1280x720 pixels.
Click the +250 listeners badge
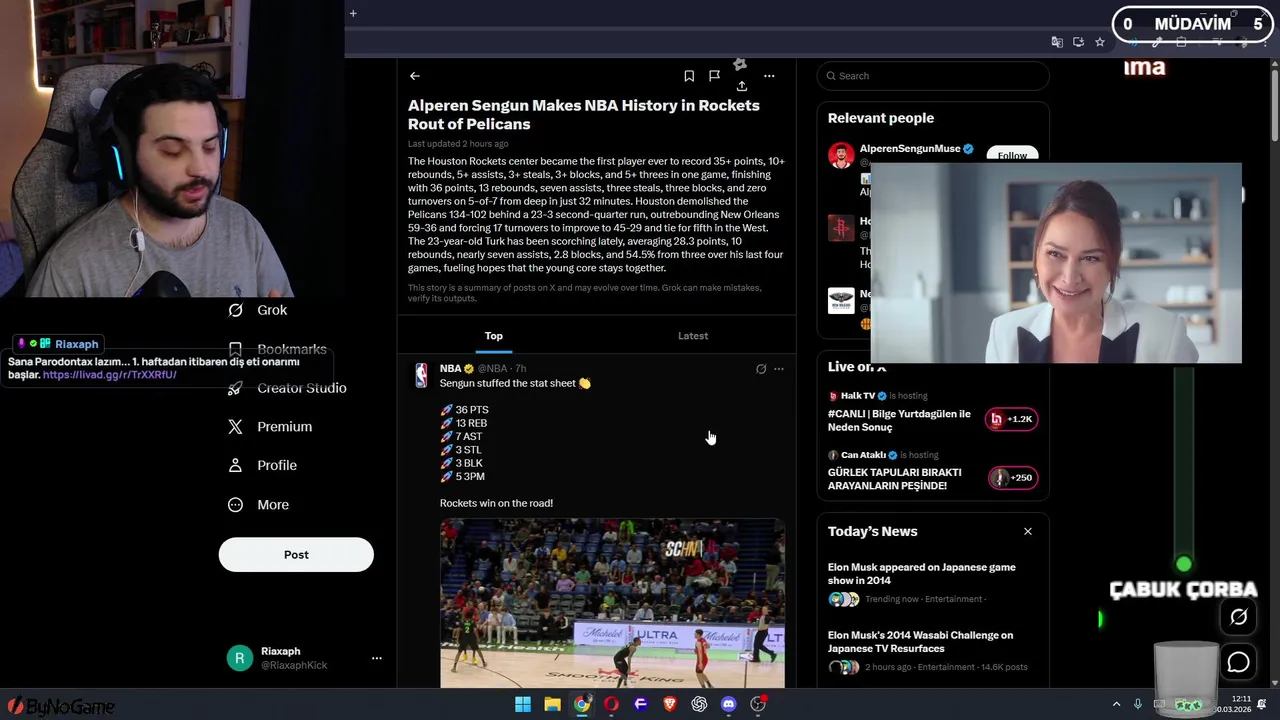[x=1013, y=478]
